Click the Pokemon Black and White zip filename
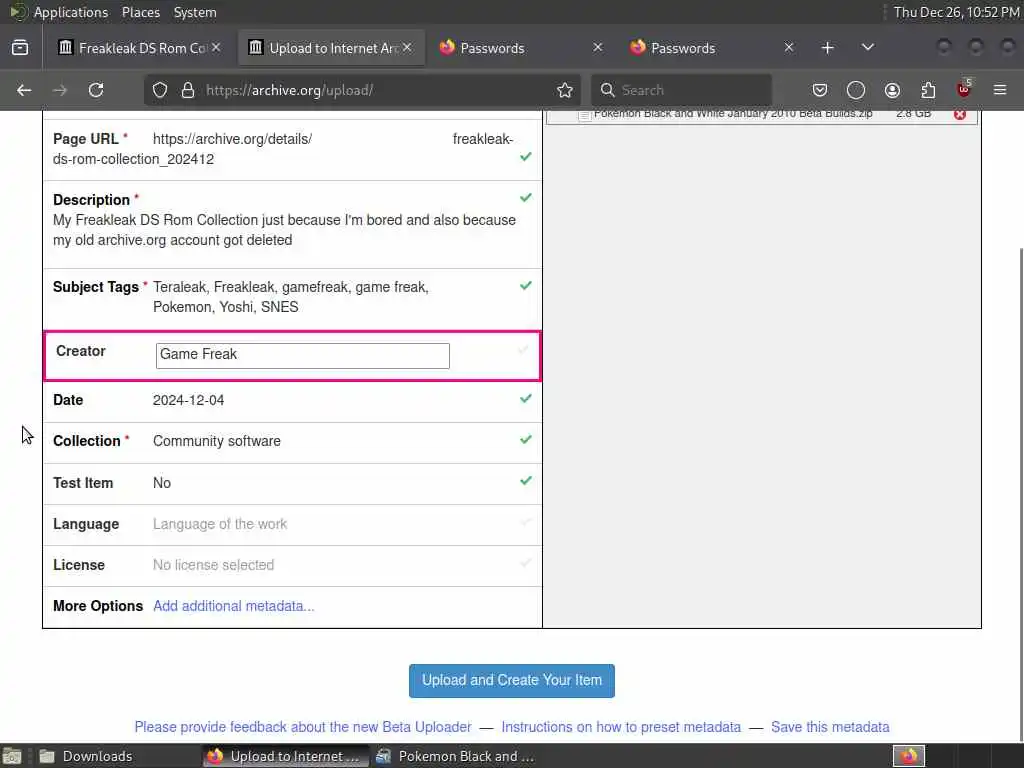 733,114
